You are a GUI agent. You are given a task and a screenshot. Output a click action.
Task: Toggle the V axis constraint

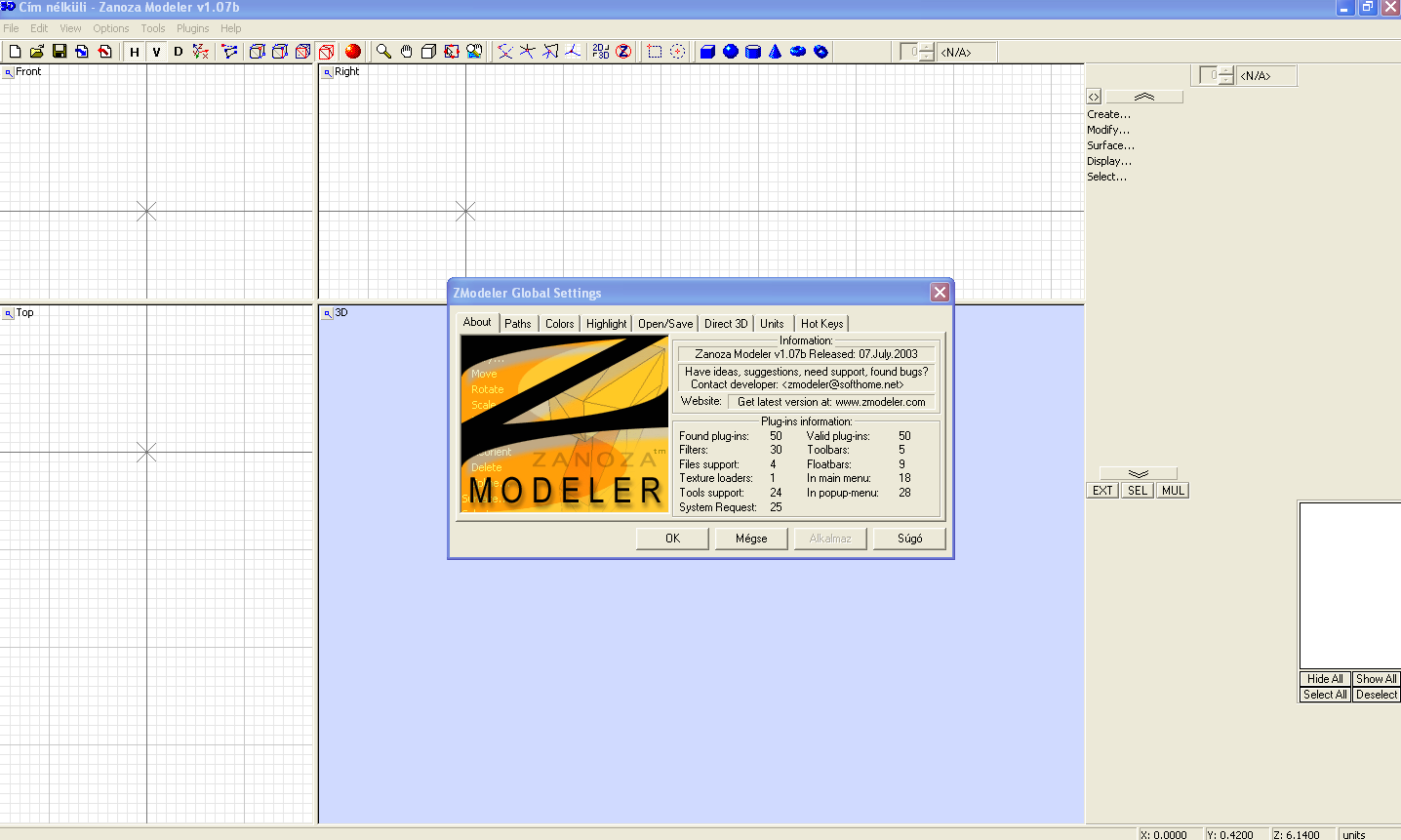coord(156,52)
